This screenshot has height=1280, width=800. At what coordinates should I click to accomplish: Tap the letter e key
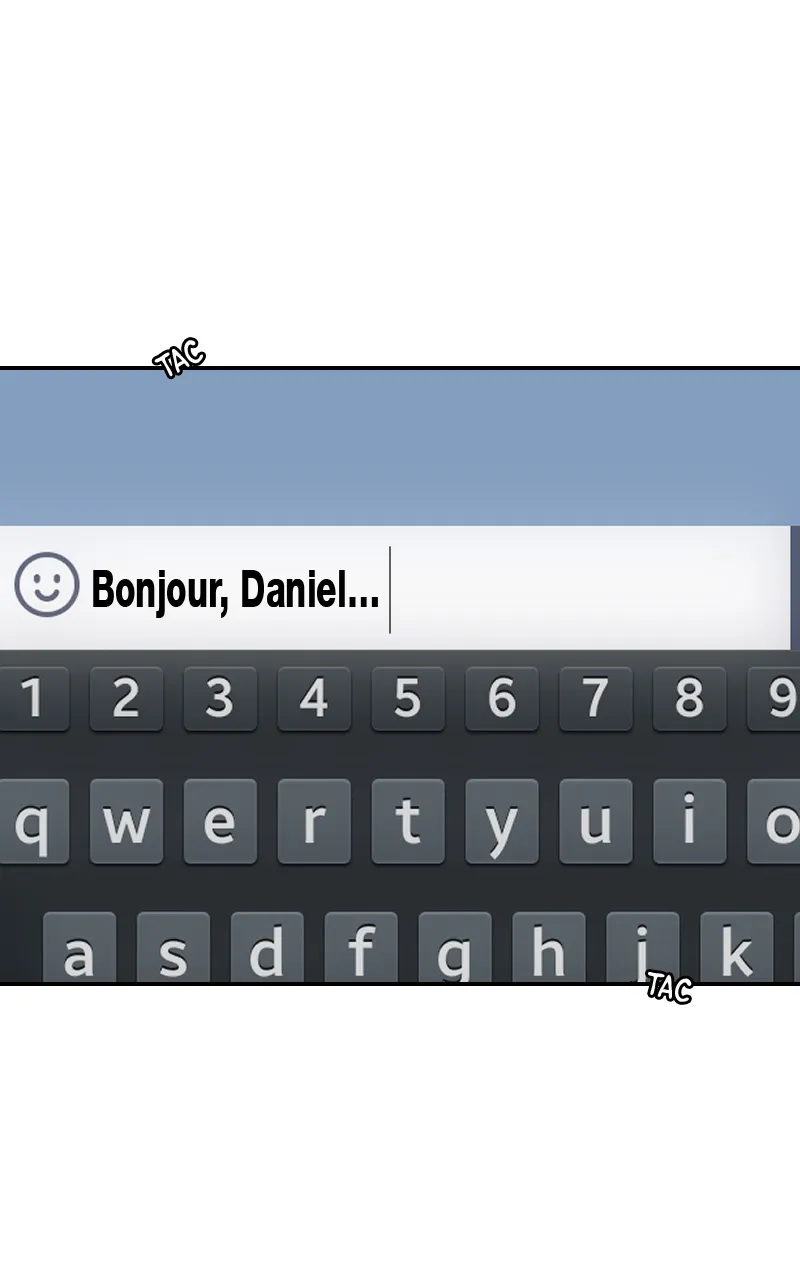[x=220, y=821]
